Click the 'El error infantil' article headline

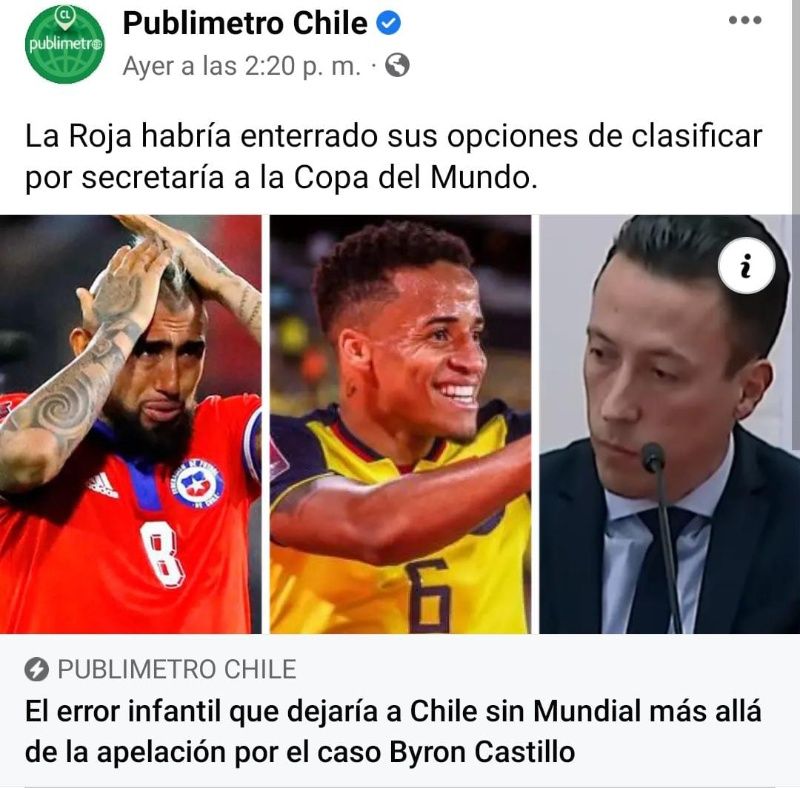tap(393, 731)
